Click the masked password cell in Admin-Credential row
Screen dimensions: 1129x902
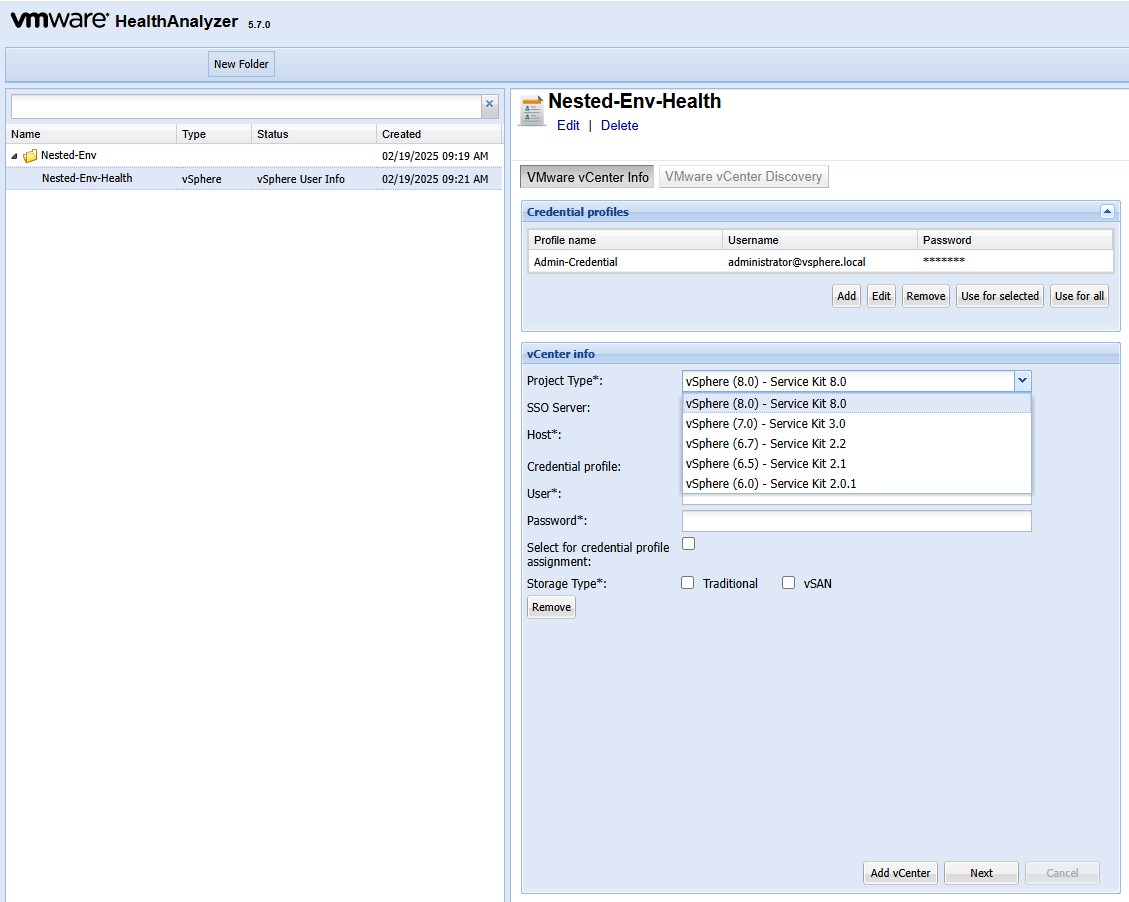tap(1015, 262)
